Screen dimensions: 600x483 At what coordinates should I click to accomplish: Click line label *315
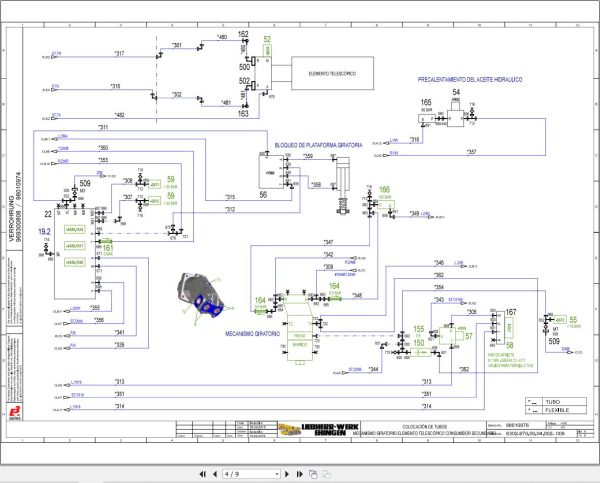pyautogui.click(x=230, y=197)
